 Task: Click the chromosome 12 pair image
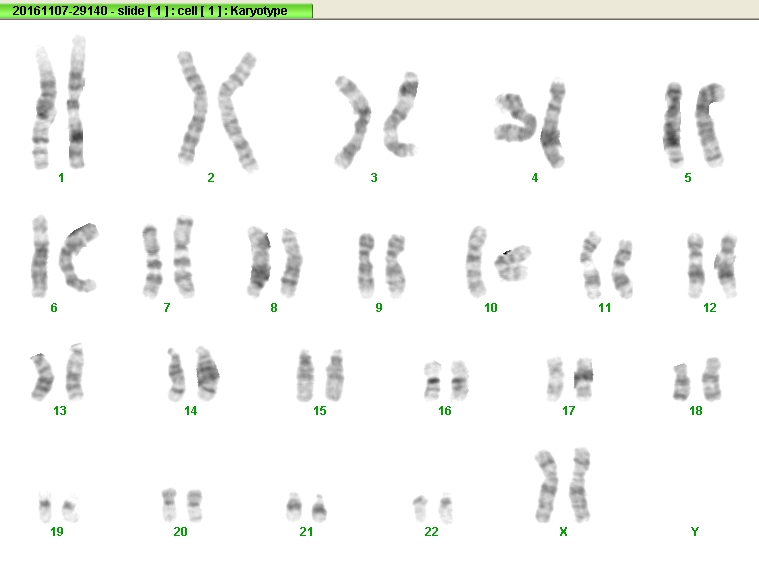click(712, 265)
